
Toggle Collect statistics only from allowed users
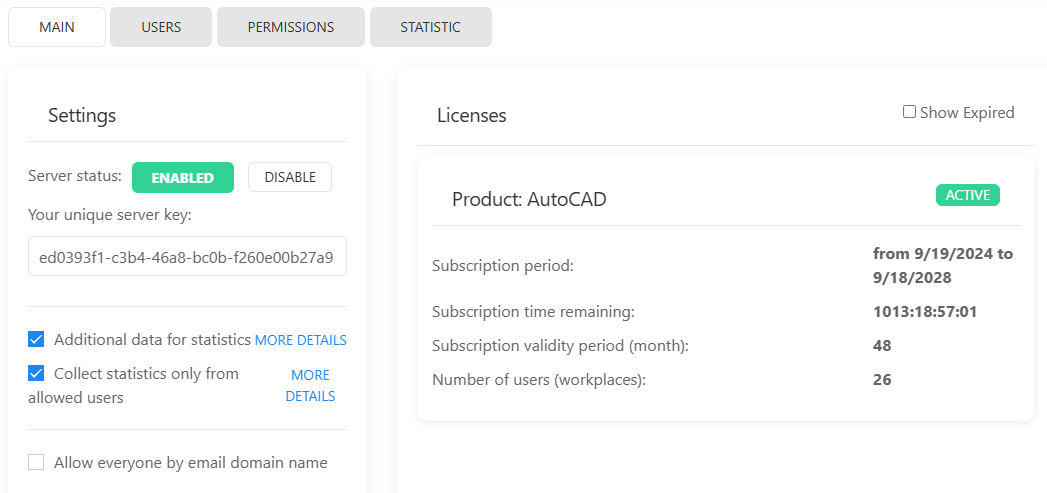point(37,374)
